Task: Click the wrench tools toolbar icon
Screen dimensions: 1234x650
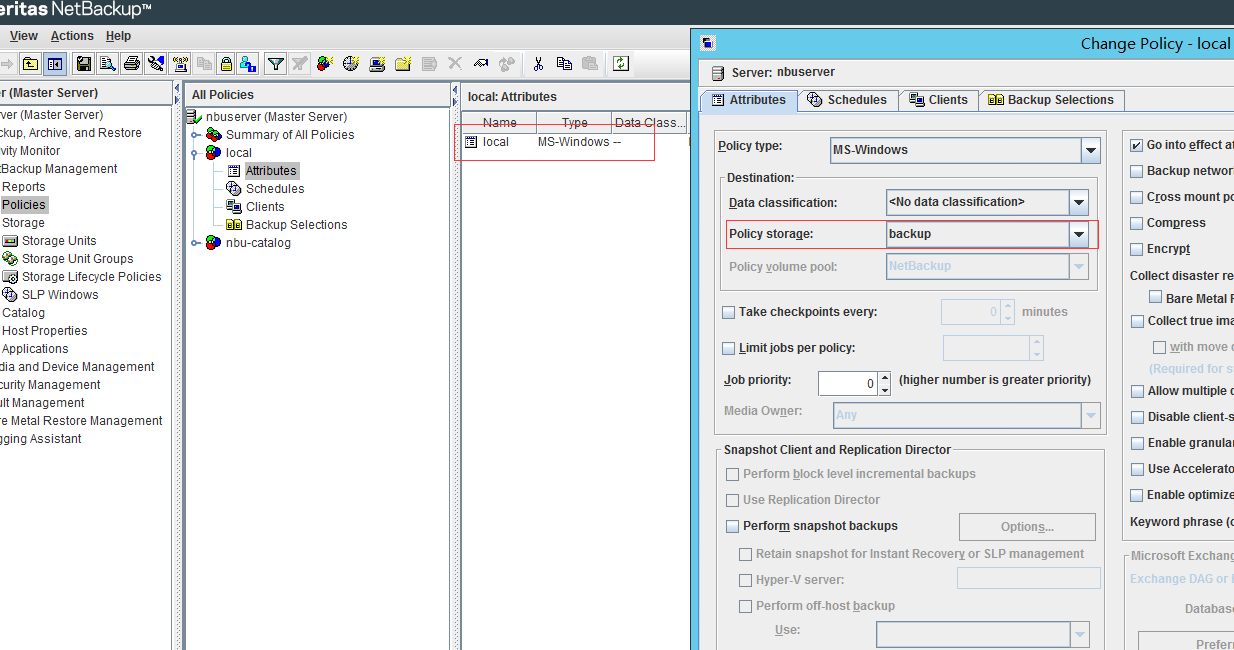Action: (155, 64)
